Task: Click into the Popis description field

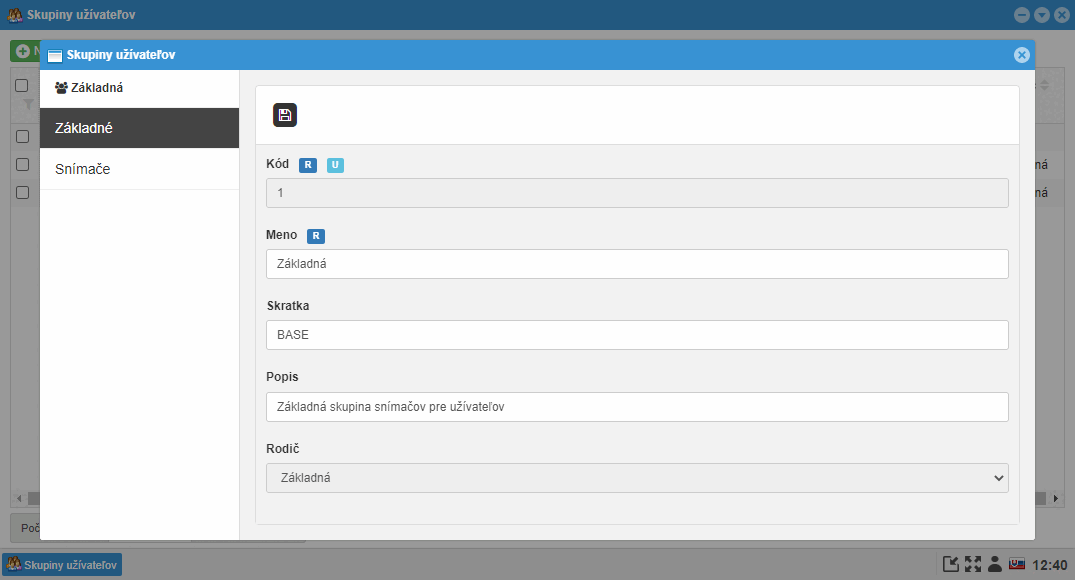Action: coord(637,407)
